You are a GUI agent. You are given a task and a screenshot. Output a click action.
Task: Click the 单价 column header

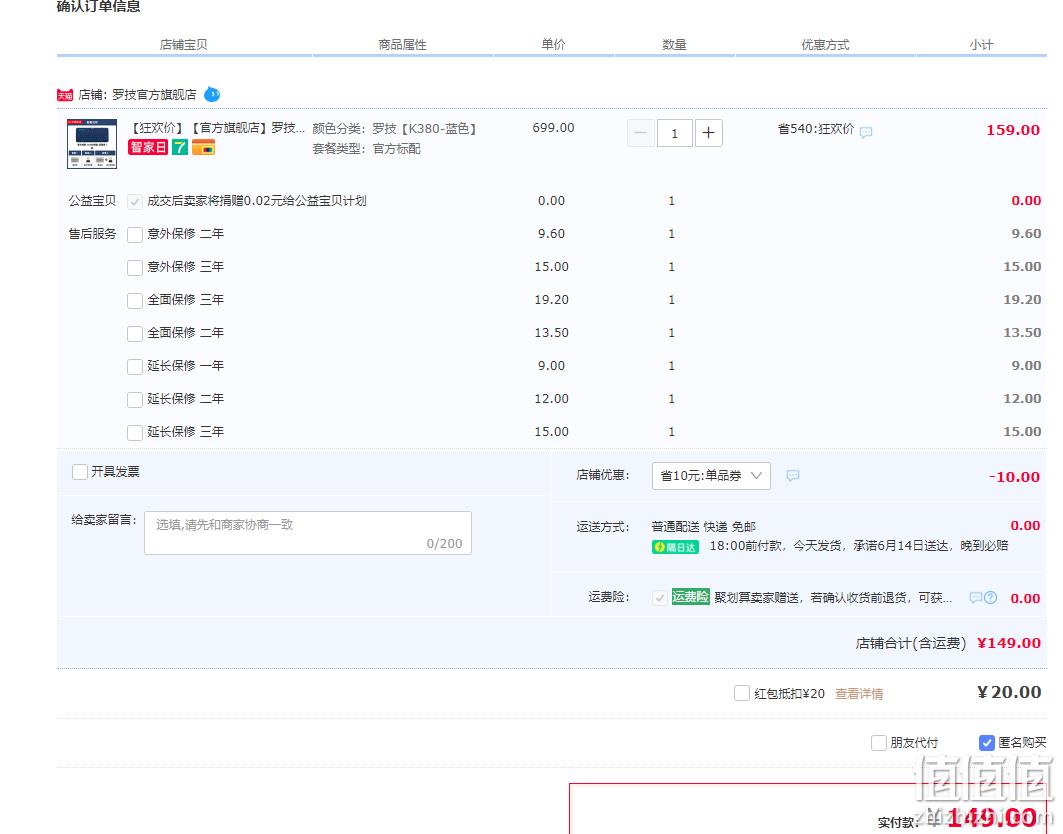[x=553, y=45]
